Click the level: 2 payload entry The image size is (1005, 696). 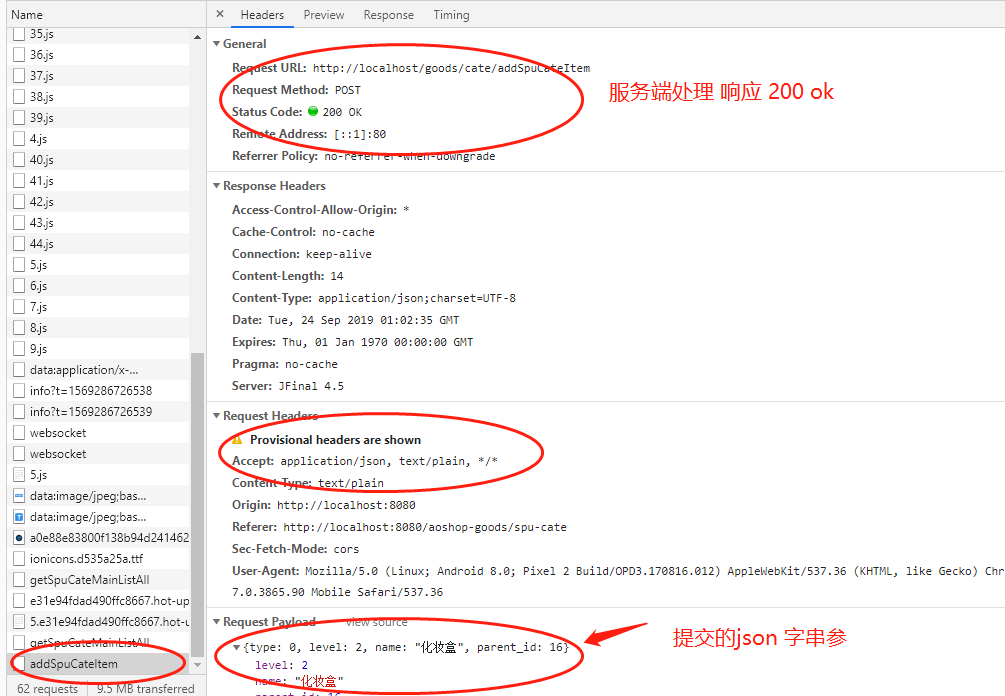[281, 665]
